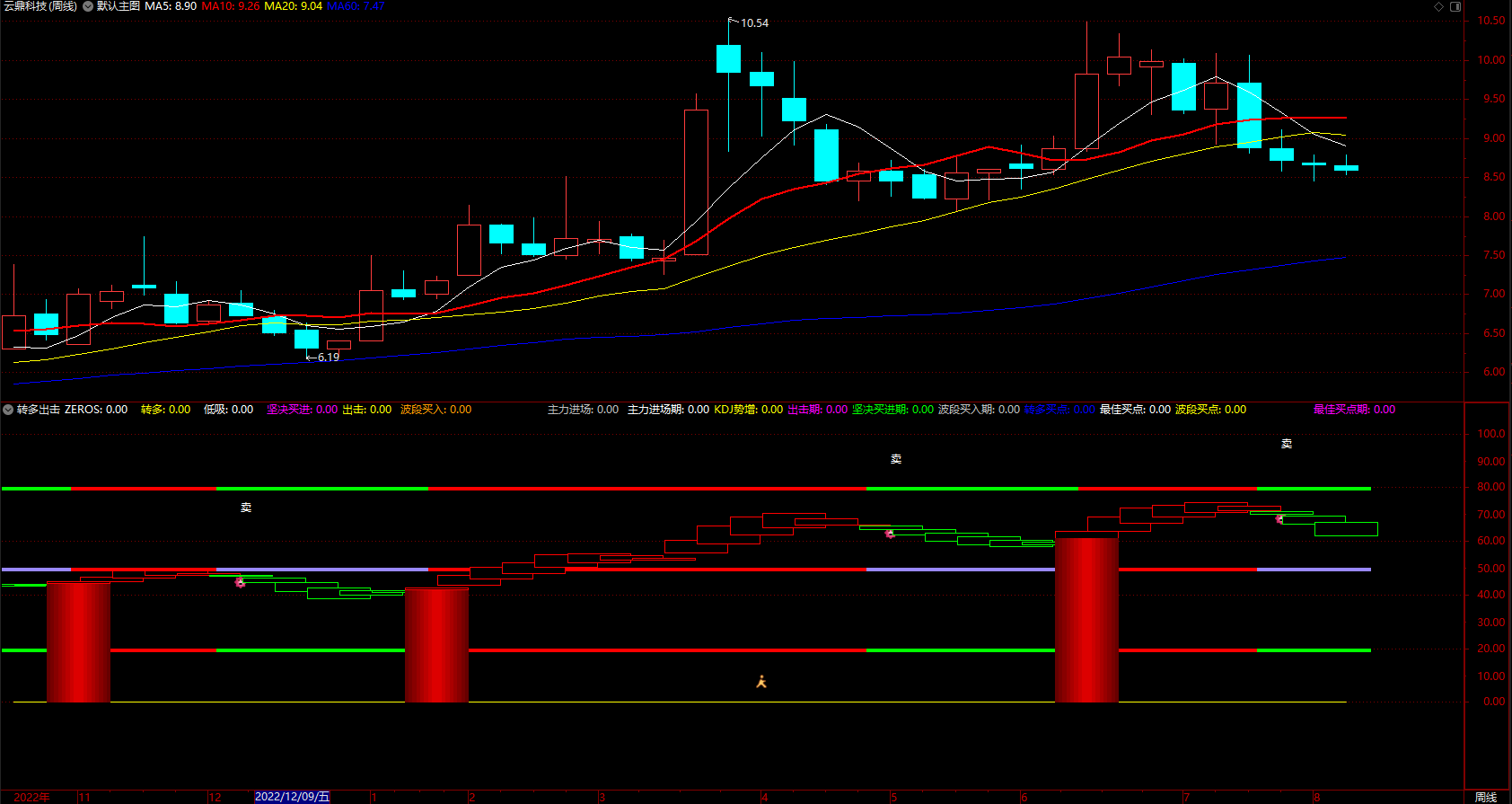Click the 最佳买点期: 0.00 label
This screenshot has width=1512, height=804.
point(1355,410)
